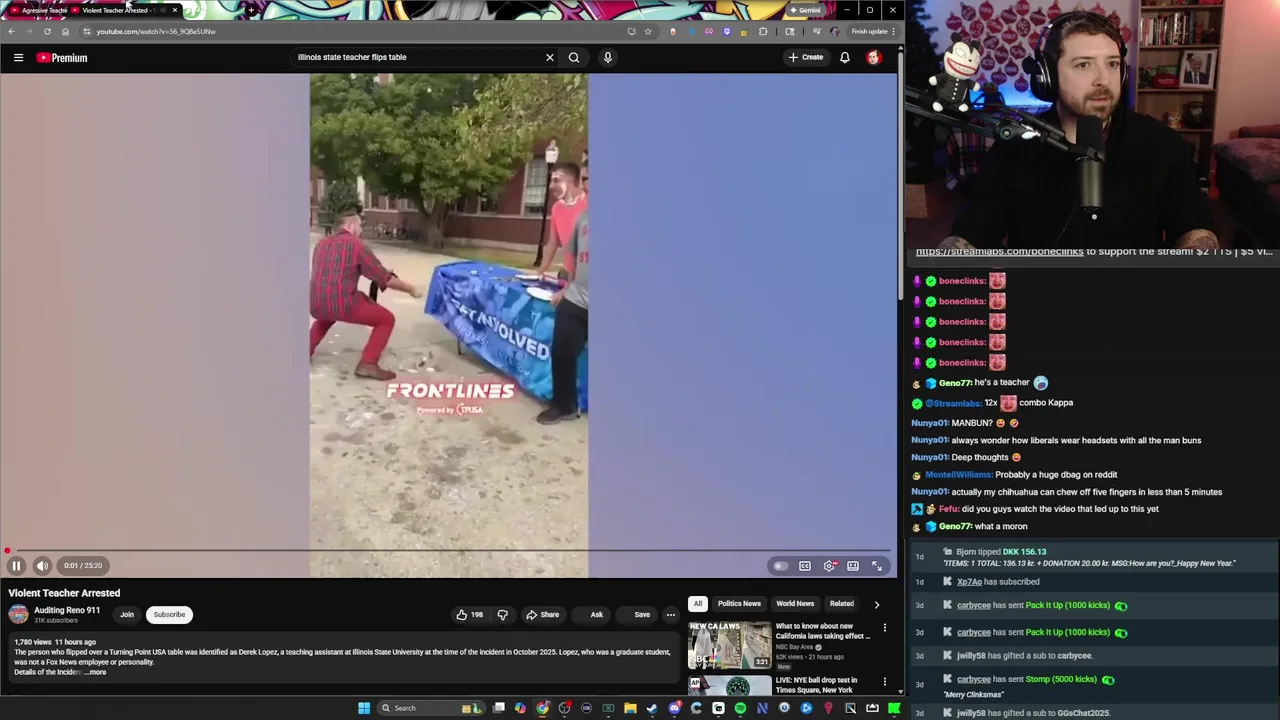The image size is (1280, 720).
Task: Show more filter chips with right arrow
Action: (877, 604)
